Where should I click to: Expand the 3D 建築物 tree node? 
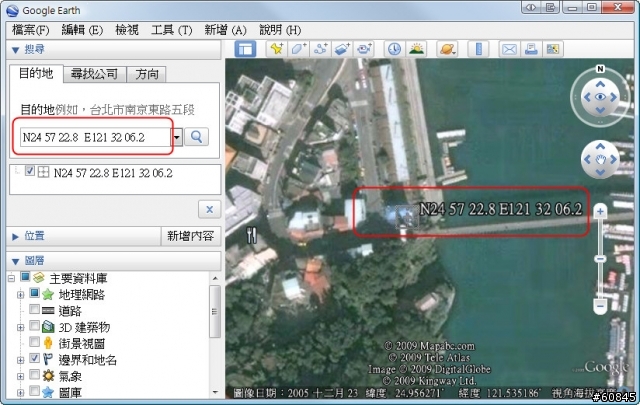click(20, 327)
